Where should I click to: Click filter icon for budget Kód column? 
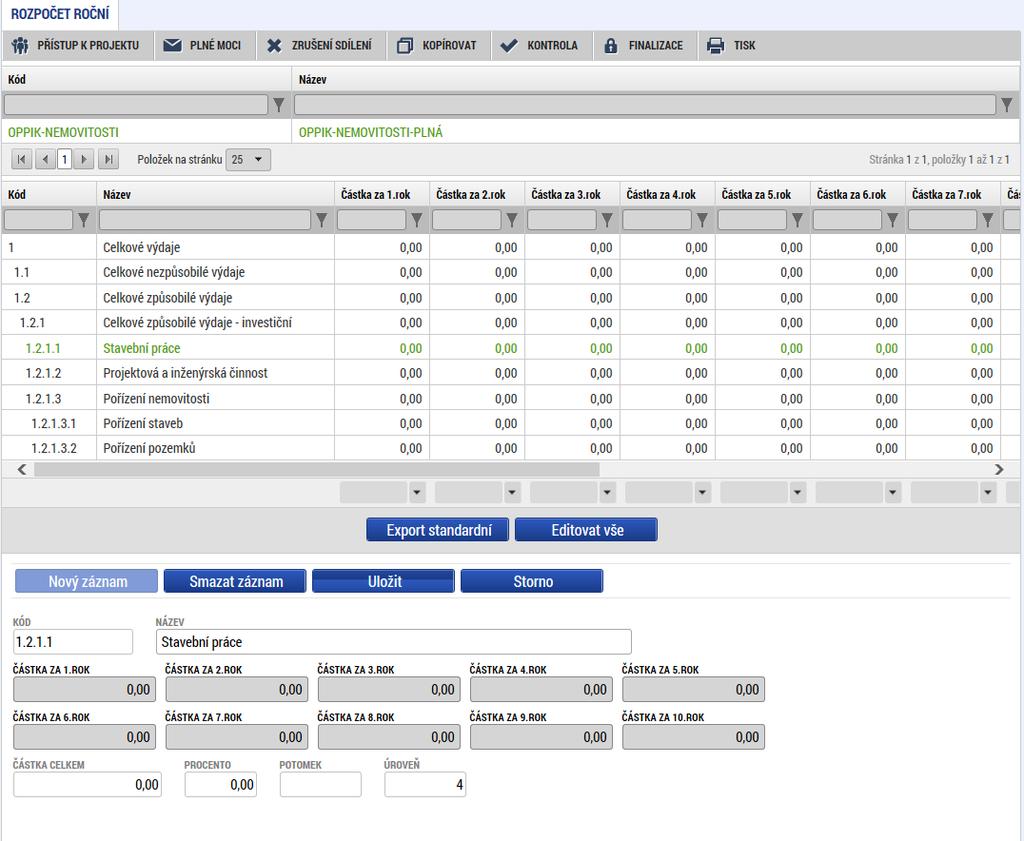click(x=84, y=220)
